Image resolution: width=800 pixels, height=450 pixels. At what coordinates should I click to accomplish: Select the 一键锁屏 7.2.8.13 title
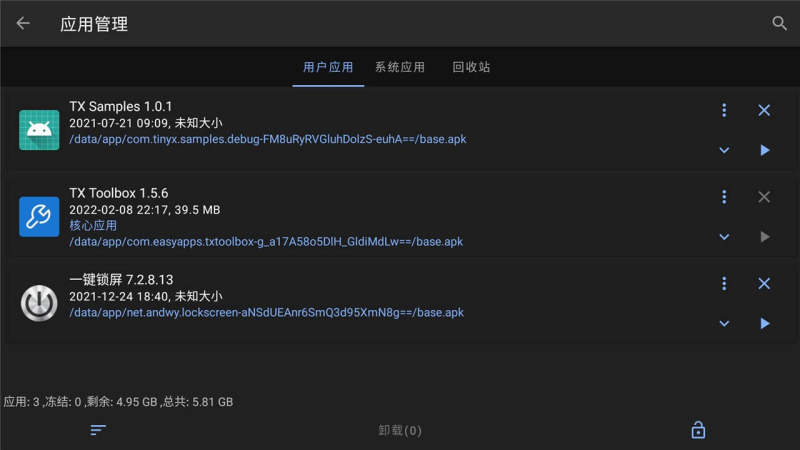pos(121,280)
